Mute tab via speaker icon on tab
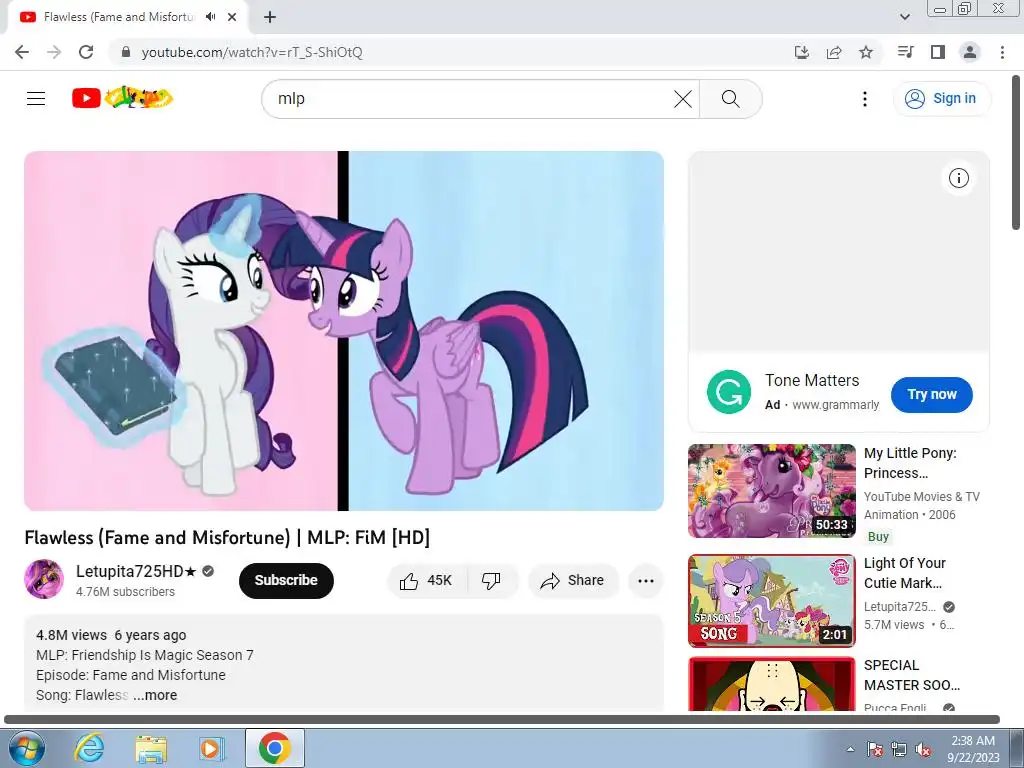Screen dimensions: 1024x768 tap(210, 17)
